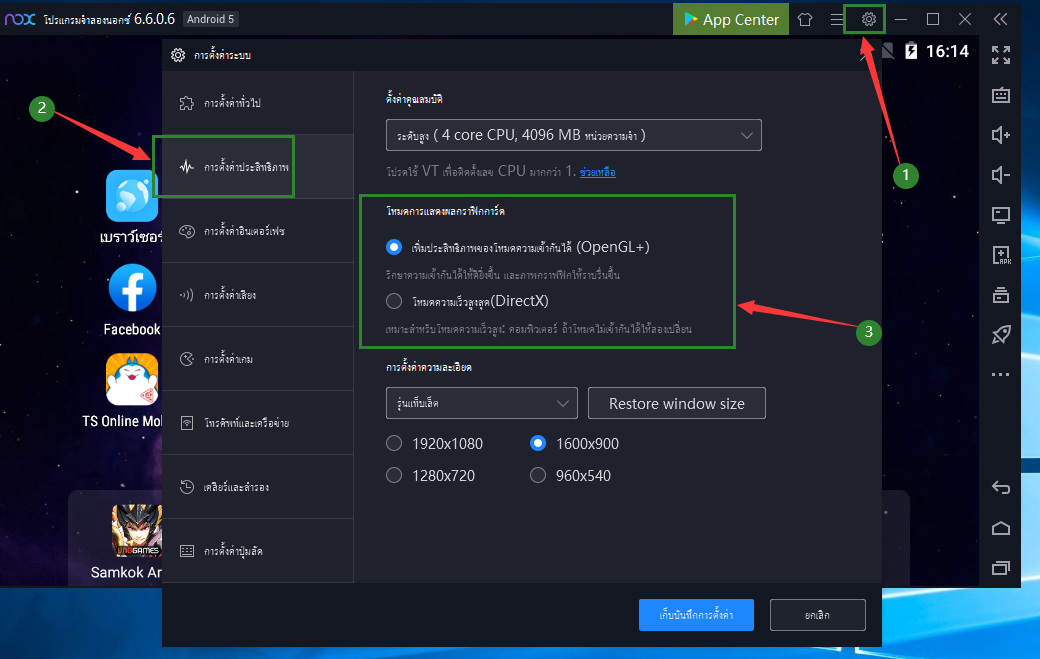Screen dimensions: 1040x659
Task: Select the OpenGL+ compatibility mode radio button
Action: pos(394,247)
